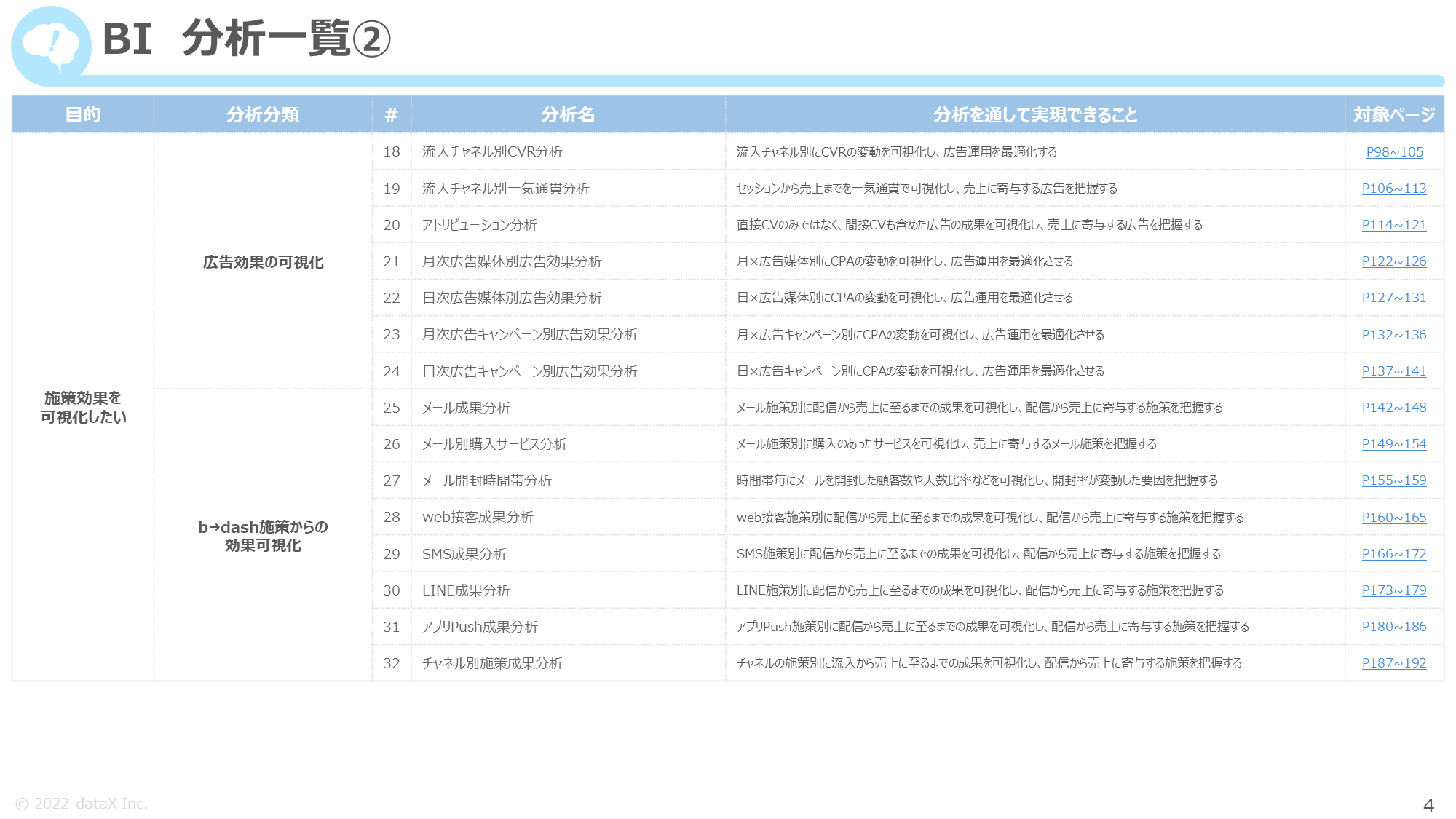Screen dimensions: 1456x819
Task: Click description LINE施策別に配信から売上
Action: 980,590
